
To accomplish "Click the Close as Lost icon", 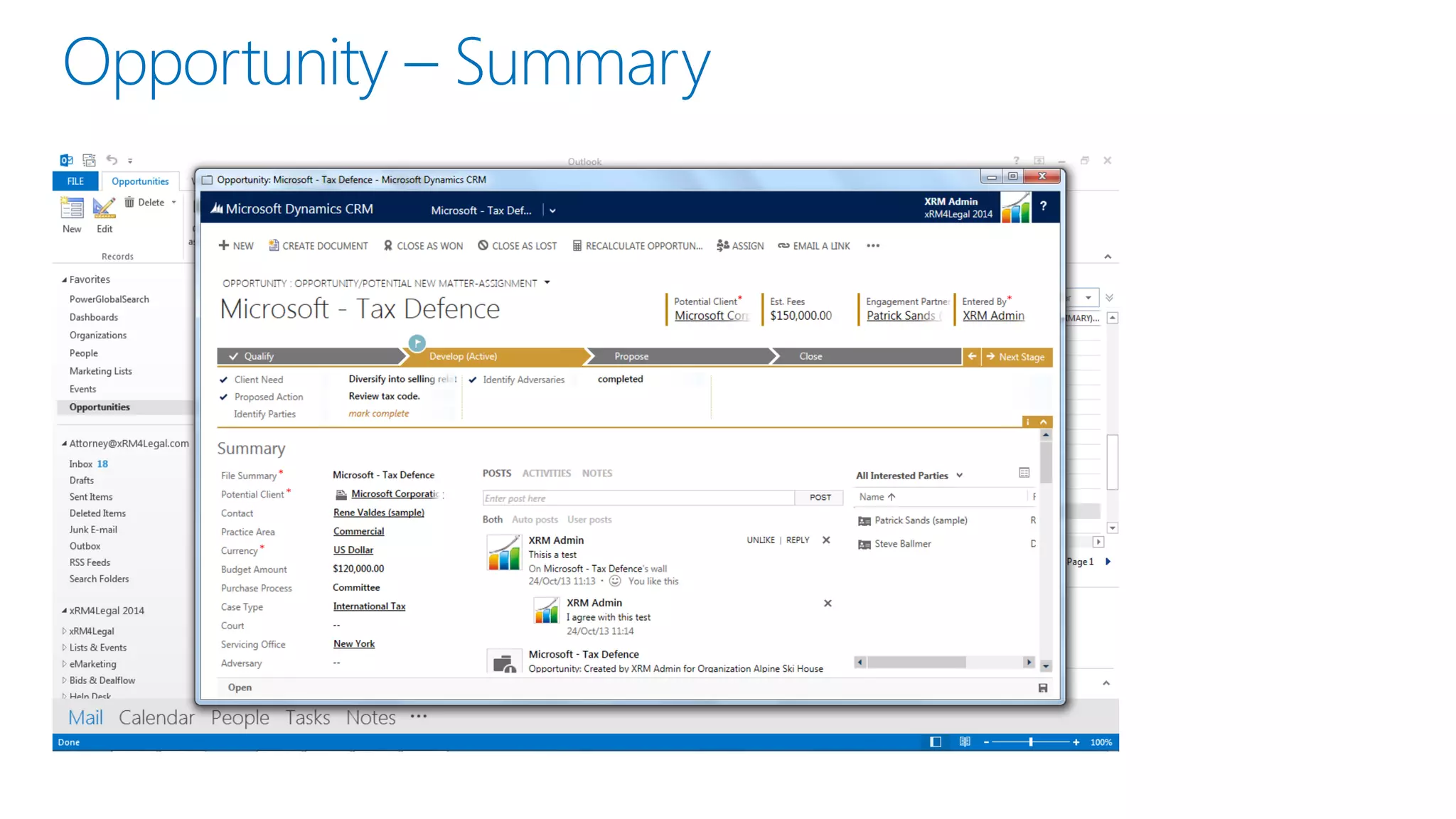I will coord(483,245).
